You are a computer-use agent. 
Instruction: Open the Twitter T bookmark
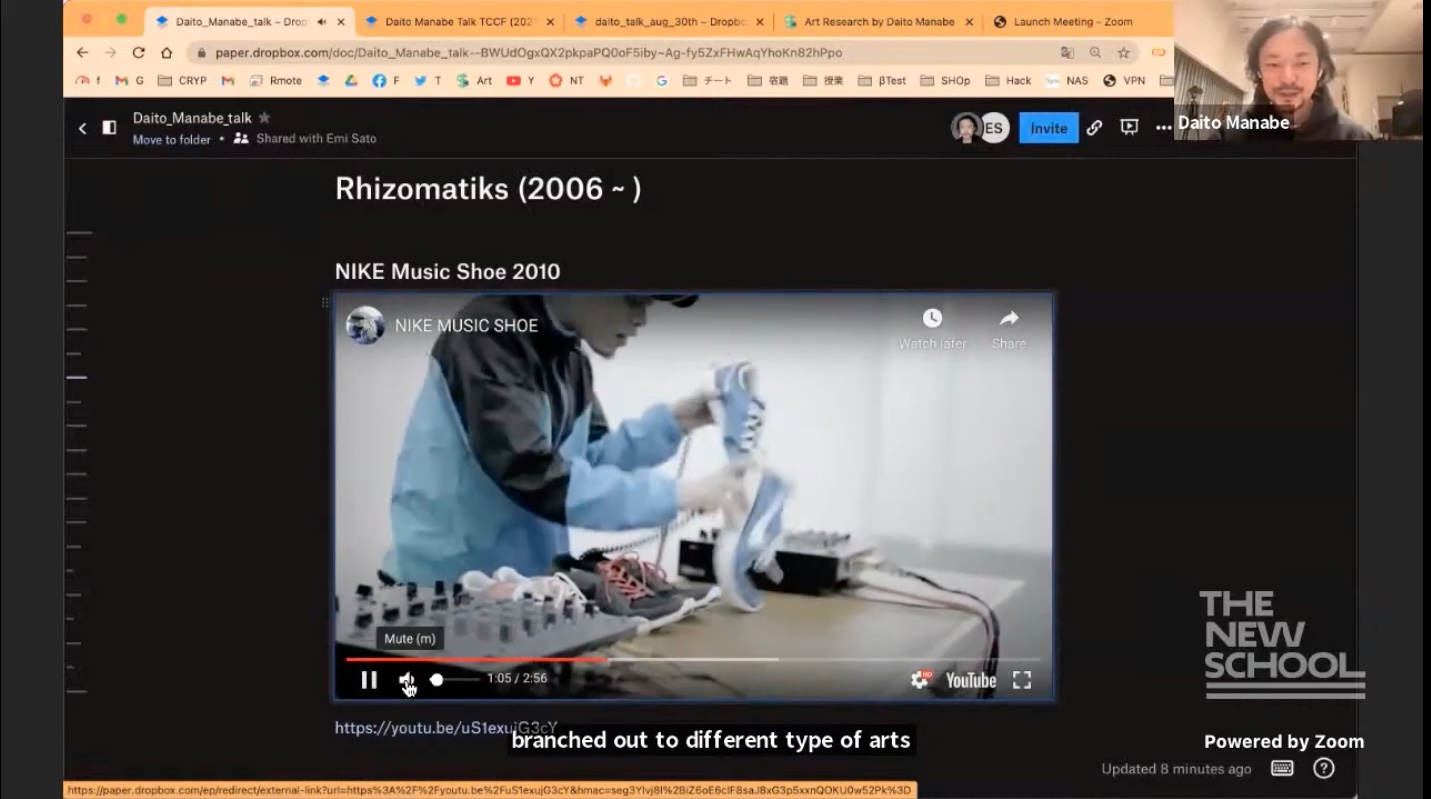427,81
